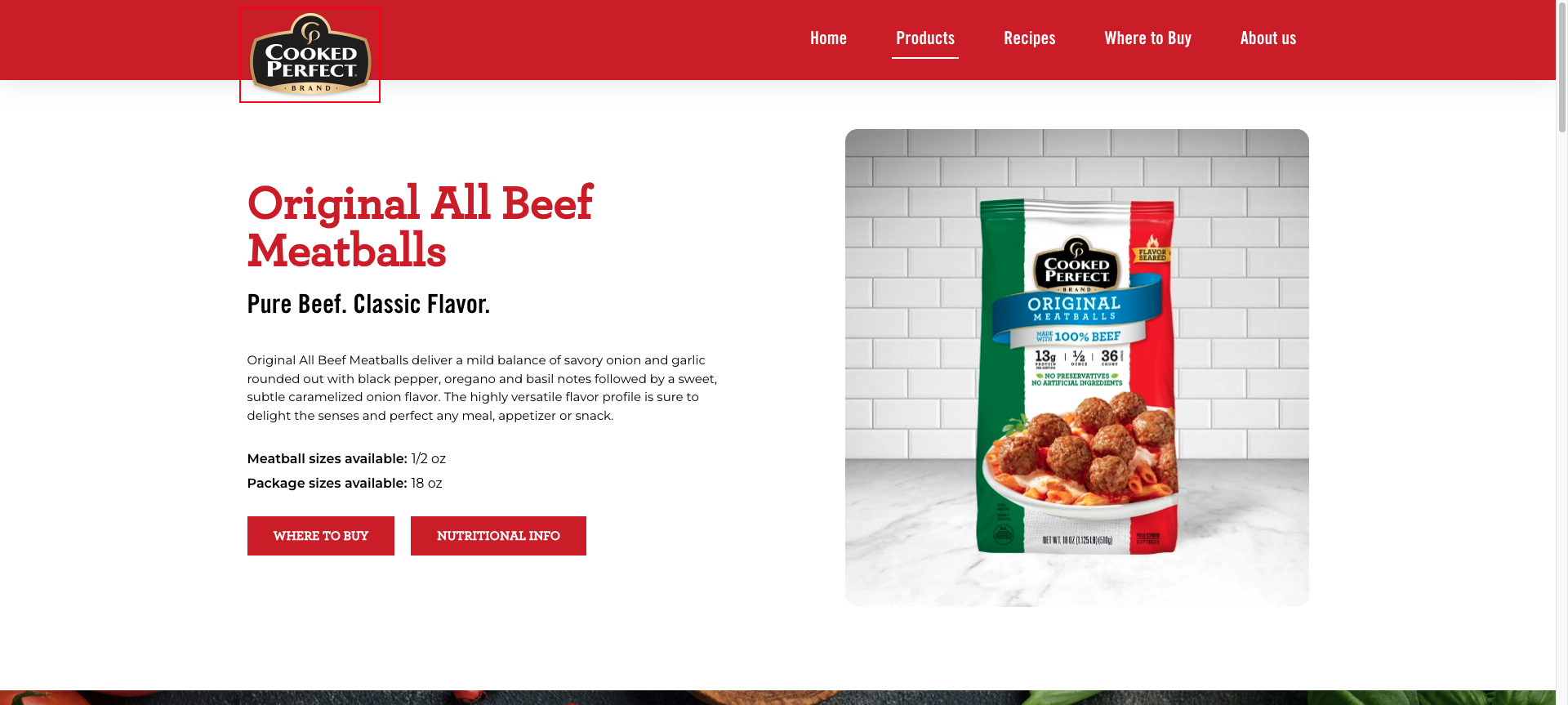Click the Meatball sizes available text
The height and width of the screenshot is (705, 1568).
click(x=346, y=459)
